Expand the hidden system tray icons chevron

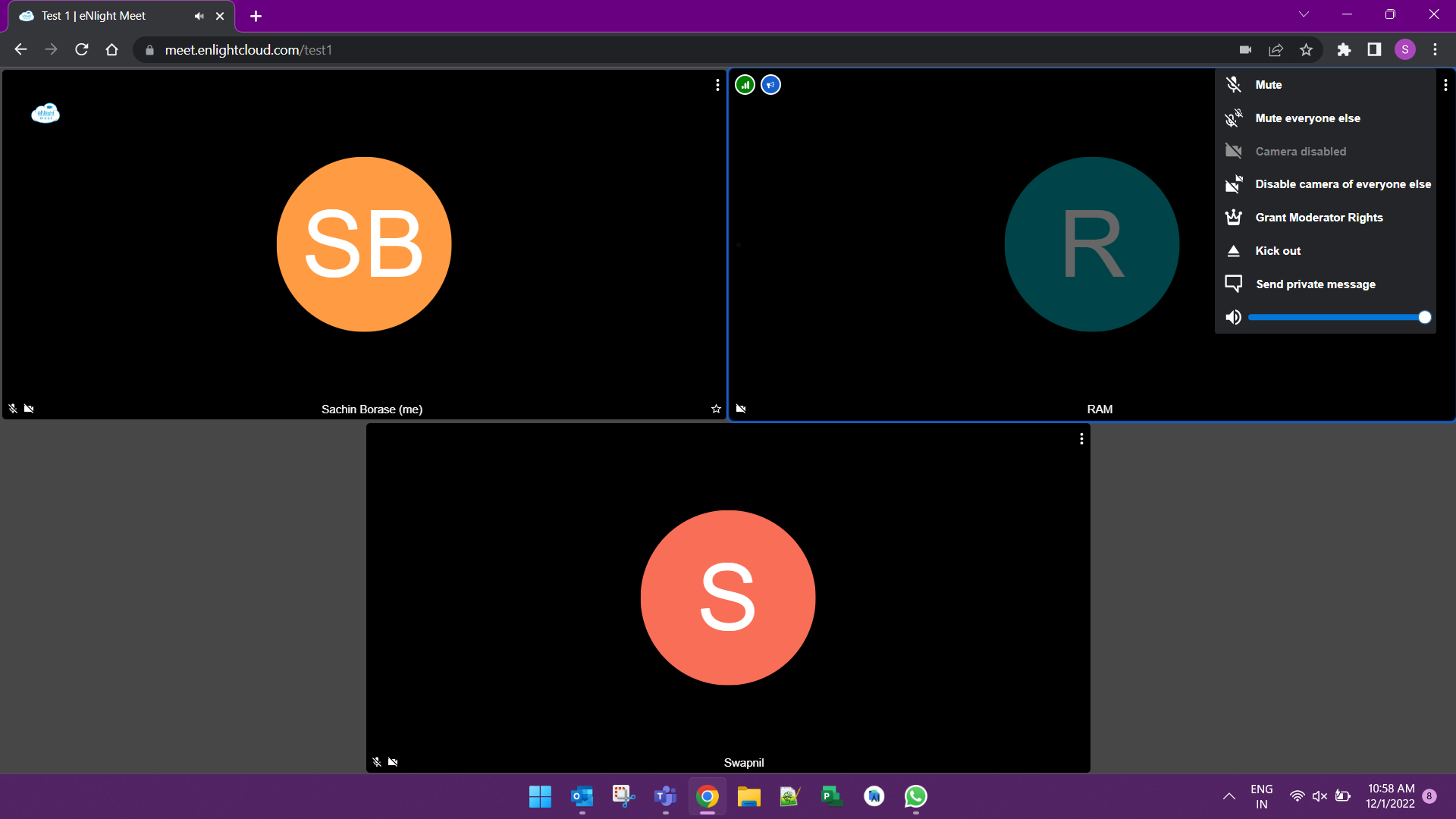pos(1229,796)
